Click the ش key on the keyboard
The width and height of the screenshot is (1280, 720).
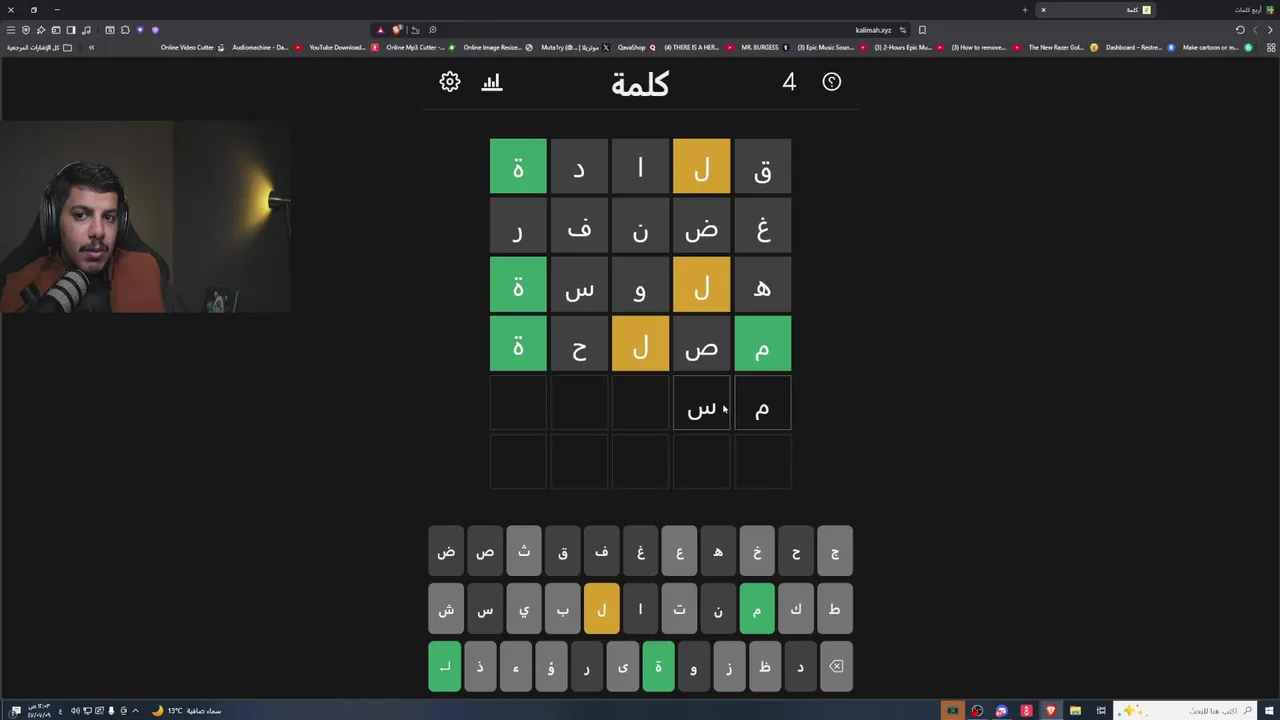[x=446, y=609]
